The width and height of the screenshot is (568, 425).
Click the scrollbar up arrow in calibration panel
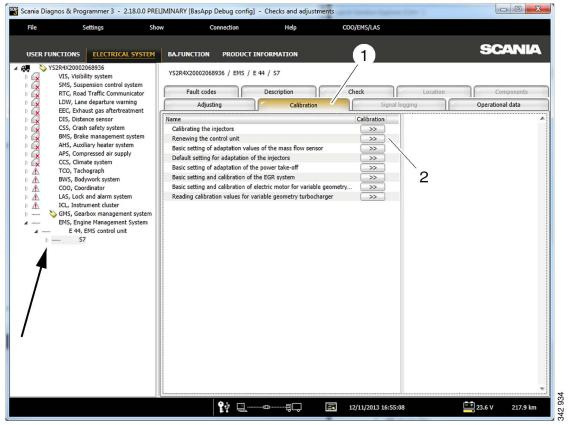(x=542, y=118)
